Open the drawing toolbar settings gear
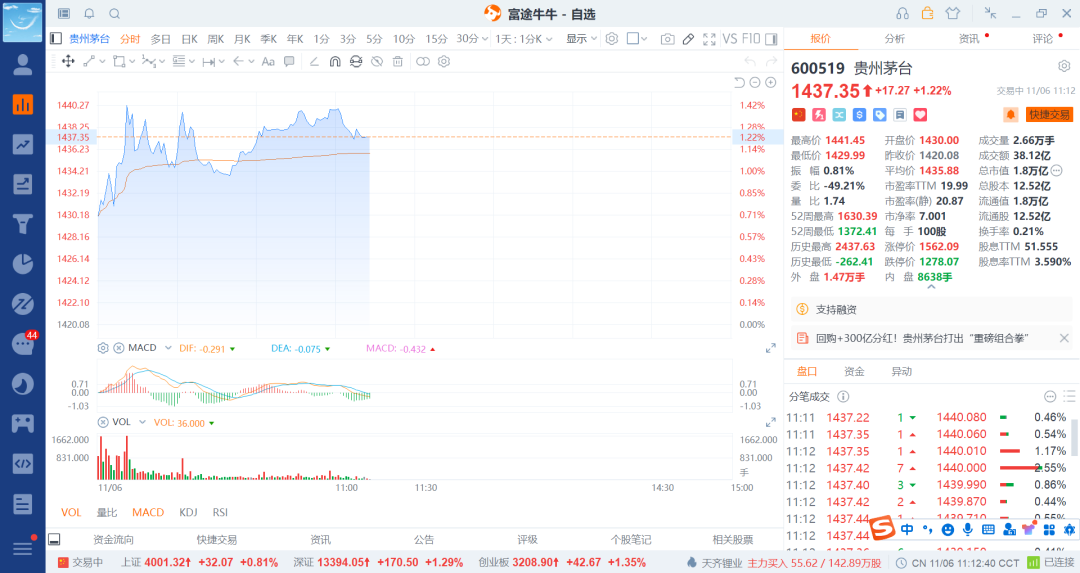 click(444, 61)
